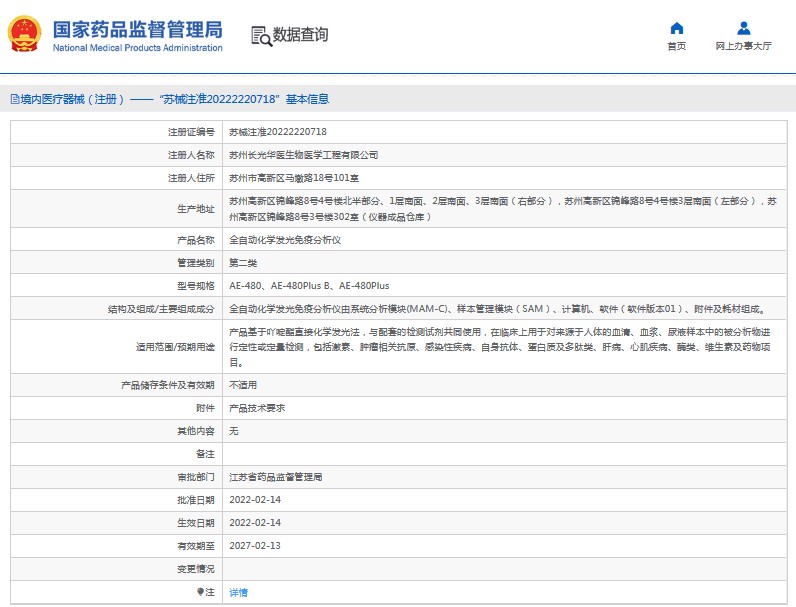
Task: Select the 产品技术要求 value
Action: coord(257,408)
